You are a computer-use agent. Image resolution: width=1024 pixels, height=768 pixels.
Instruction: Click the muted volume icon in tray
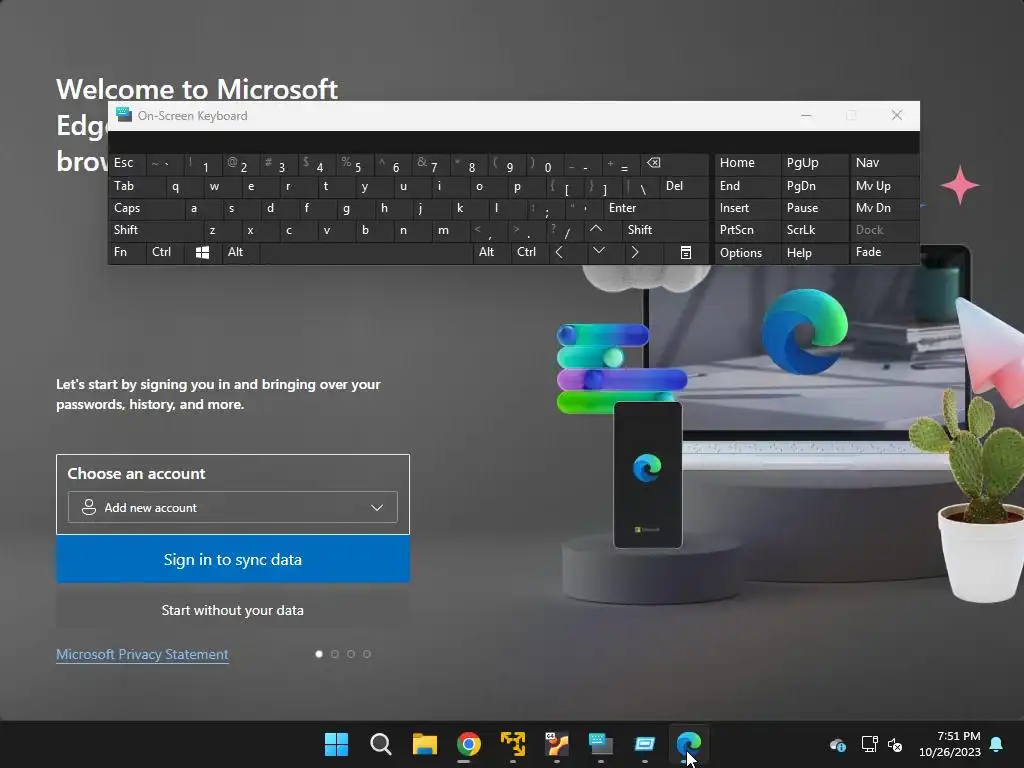(895, 744)
